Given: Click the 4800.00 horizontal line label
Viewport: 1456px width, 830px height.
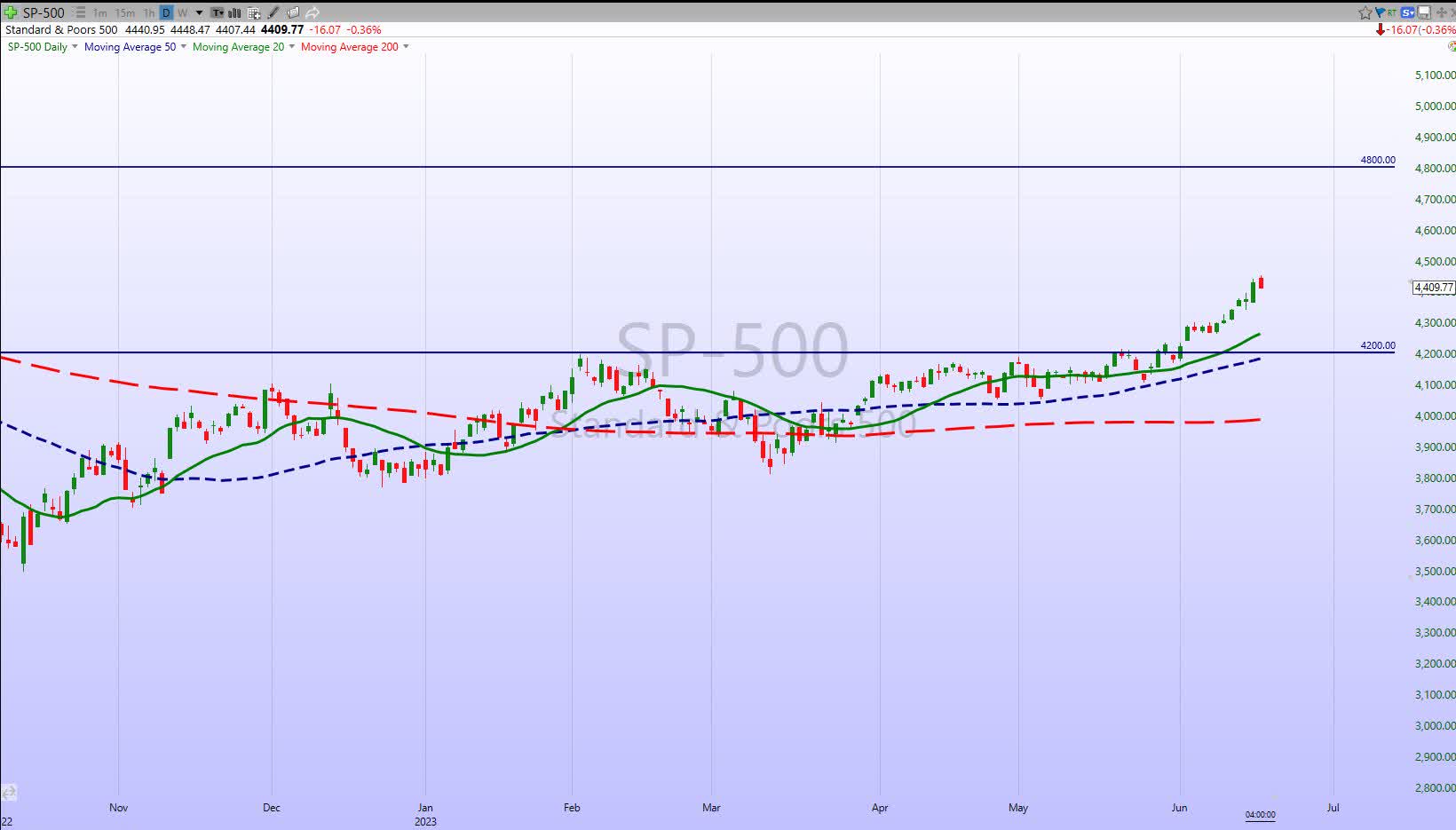Looking at the screenshot, I should tap(1377, 161).
